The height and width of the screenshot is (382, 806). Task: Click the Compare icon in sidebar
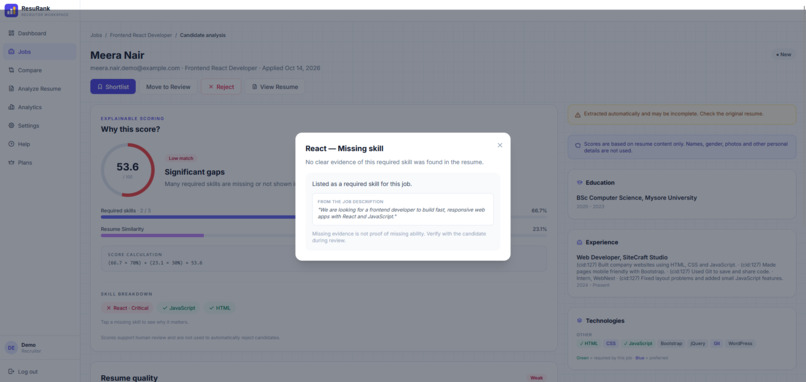11,70
